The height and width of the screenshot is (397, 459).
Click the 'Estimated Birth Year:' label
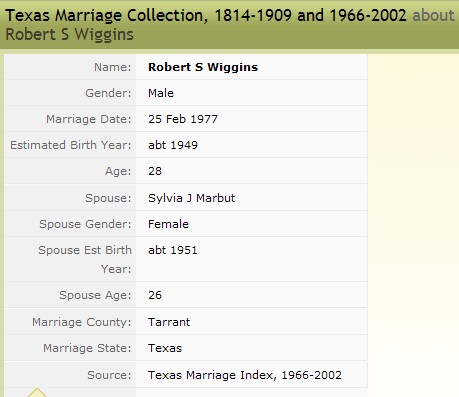[71, 145]
